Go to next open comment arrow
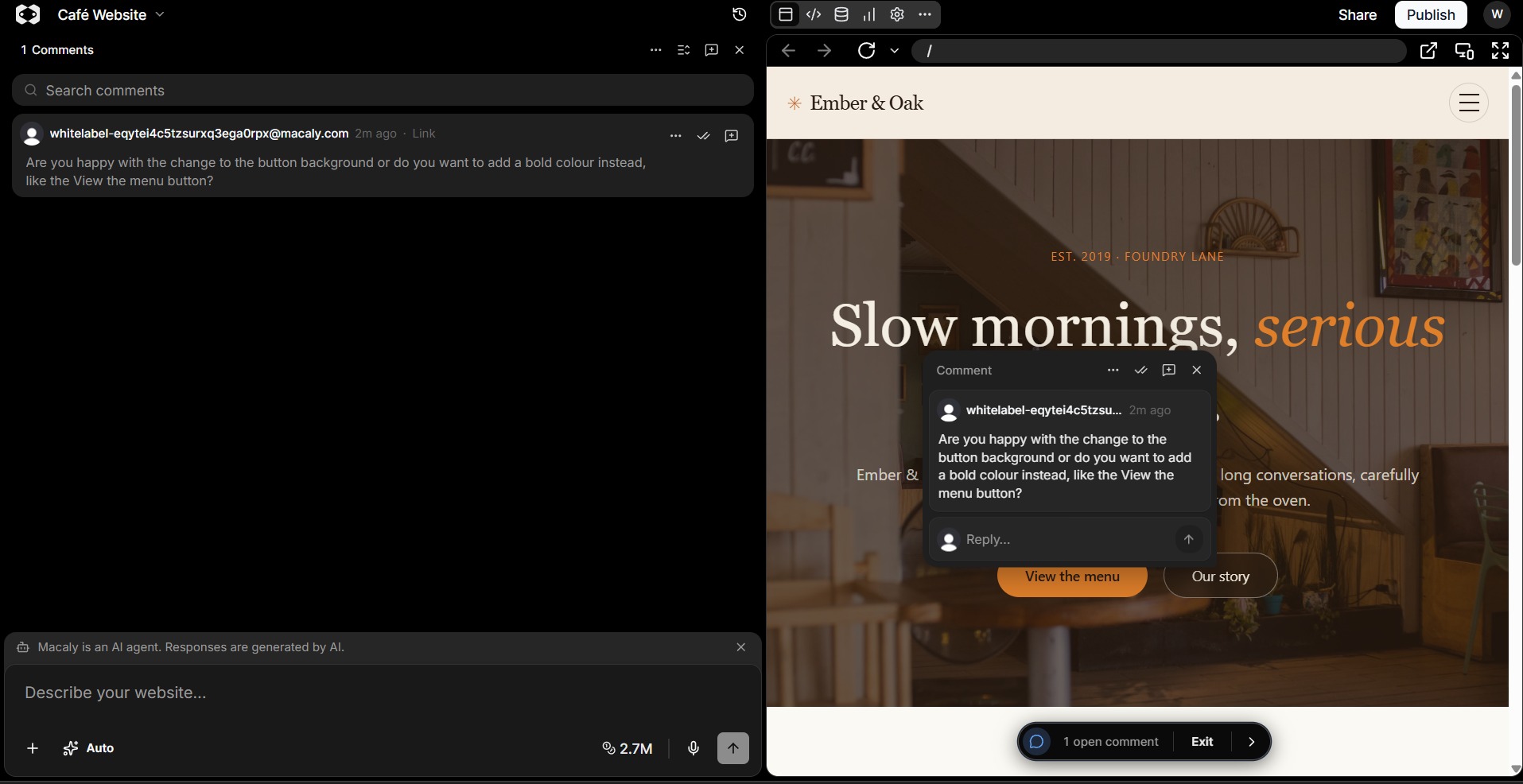This screenshot has width=1523, height=784. click(1252, 742)
